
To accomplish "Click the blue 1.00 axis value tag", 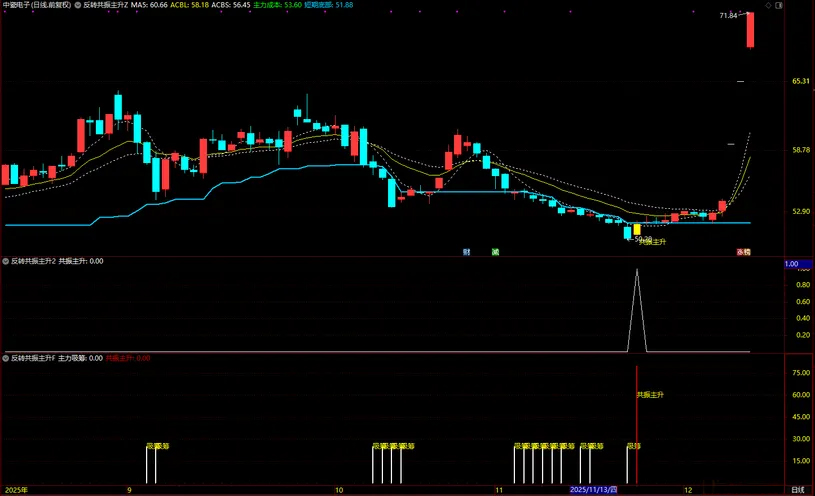I will pyautogui.click(x=798, y=264).
